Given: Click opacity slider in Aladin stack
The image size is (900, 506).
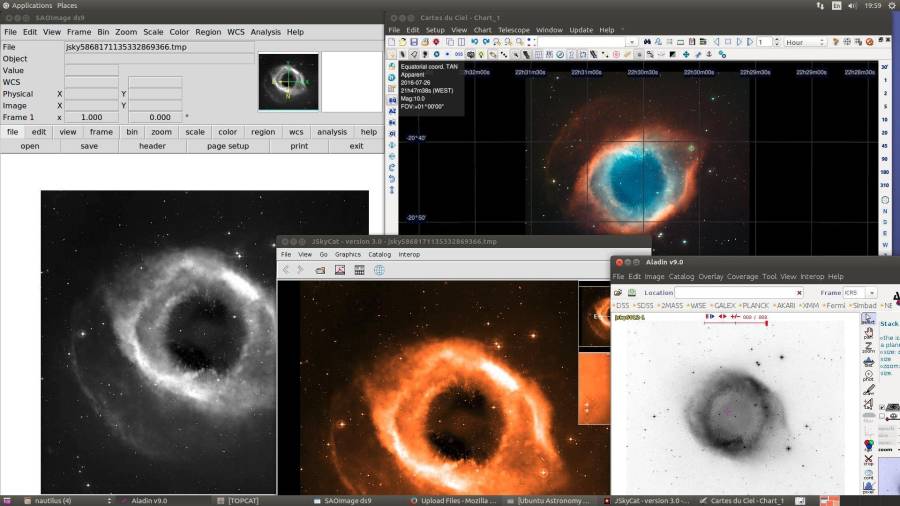Looking at the screenshot, I should (x=893, y=419).
